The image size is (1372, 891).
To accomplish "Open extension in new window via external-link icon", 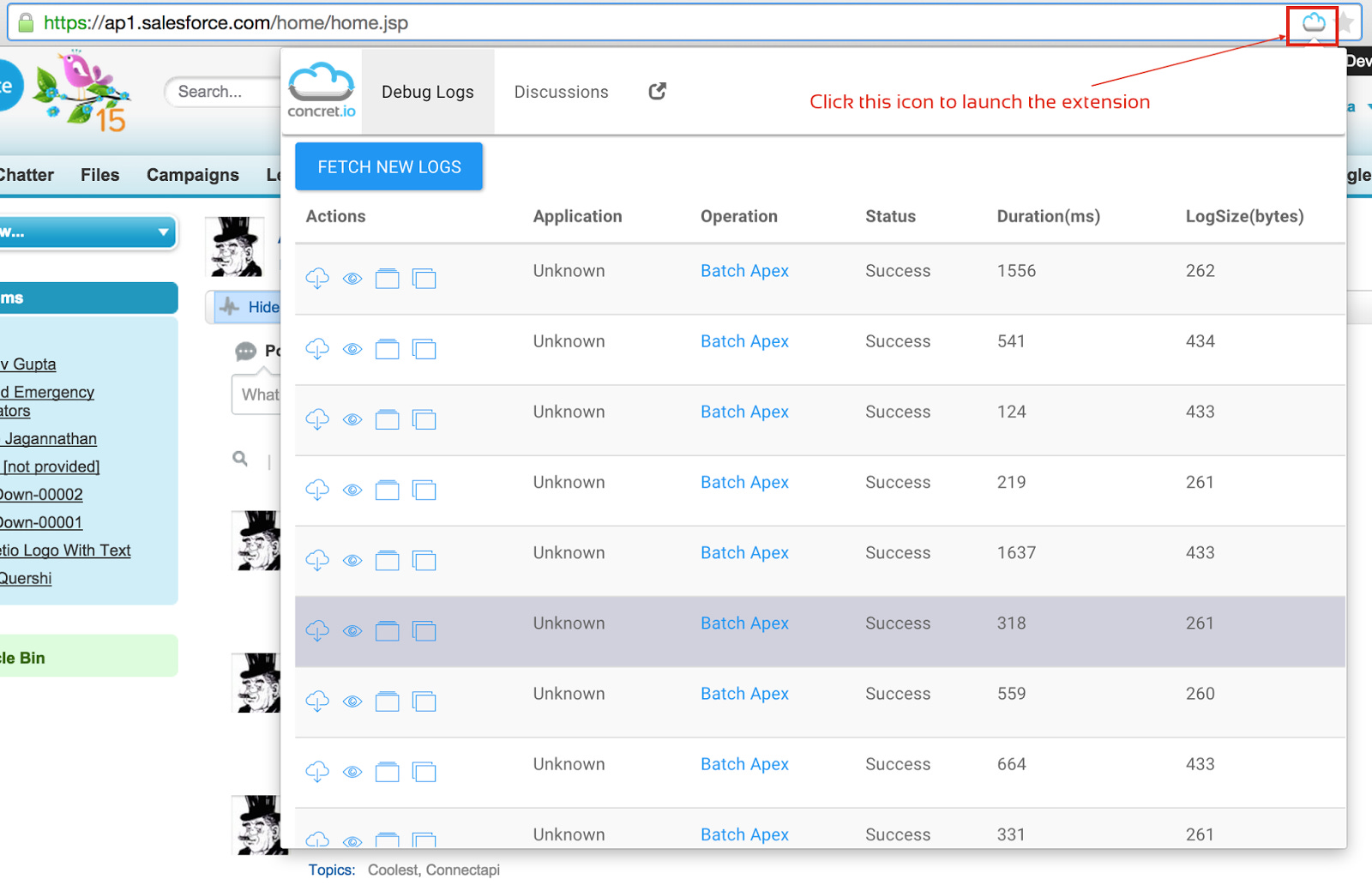I will pyautogui.click(x=657, y=92).
